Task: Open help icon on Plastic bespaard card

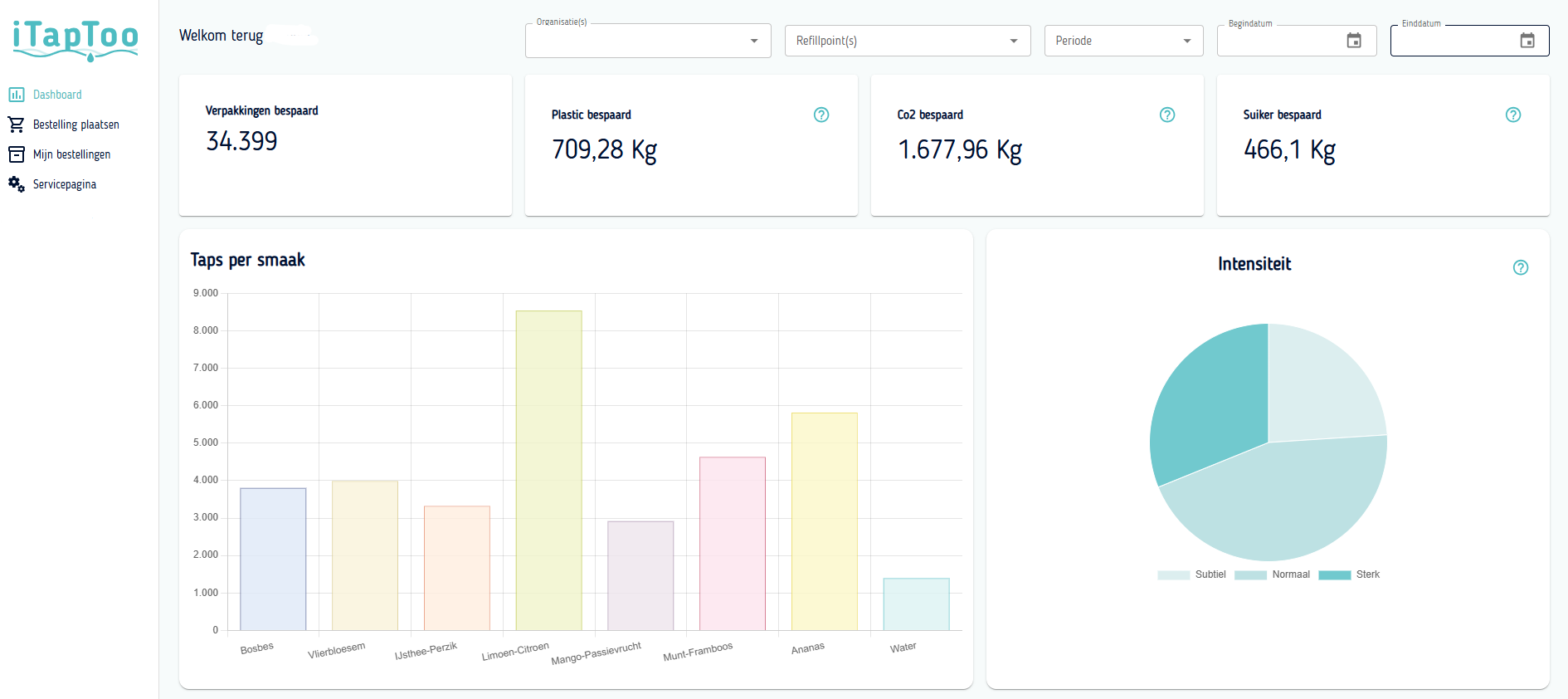Action: click(821, 115)
